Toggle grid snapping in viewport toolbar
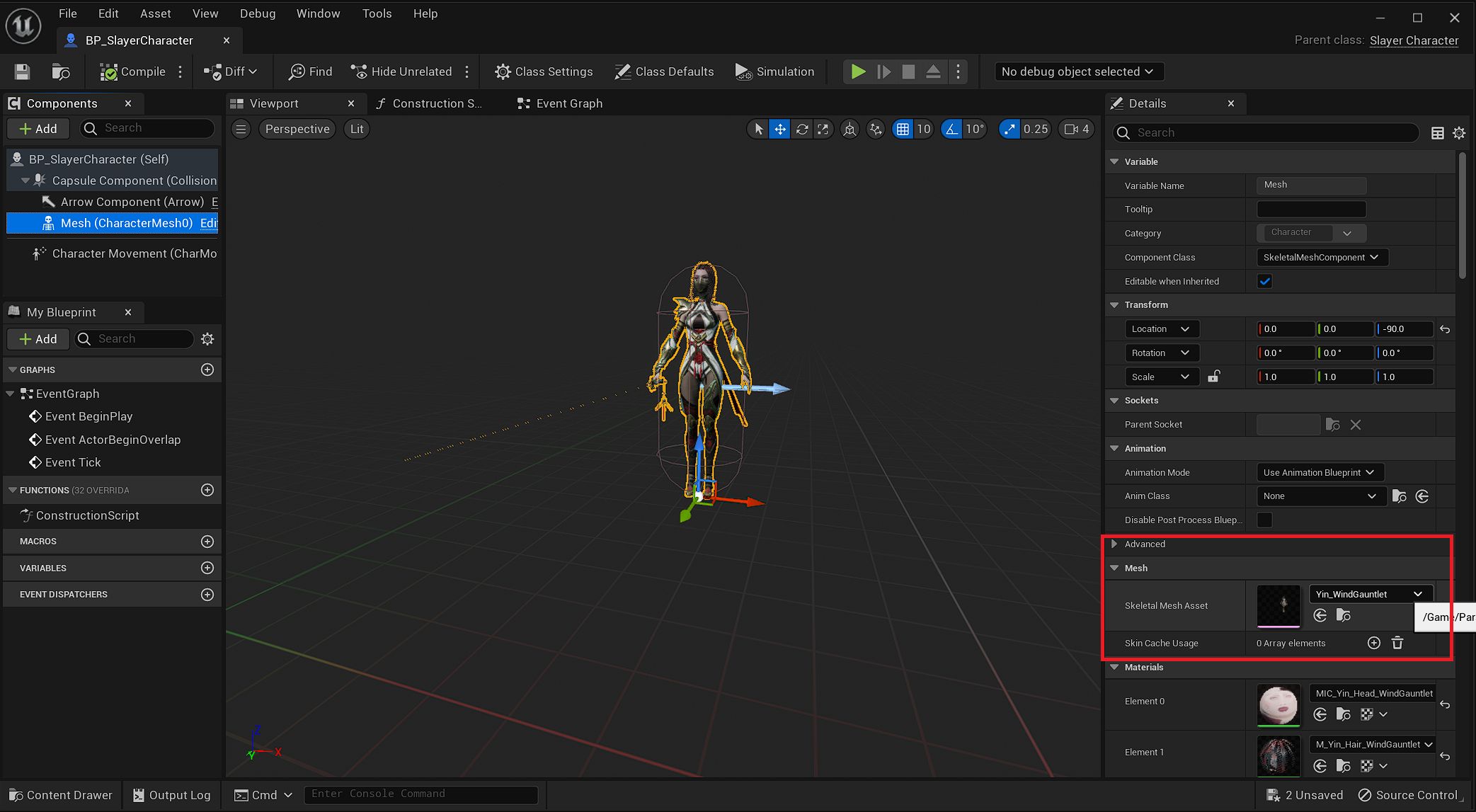 (x=903, y=129)
